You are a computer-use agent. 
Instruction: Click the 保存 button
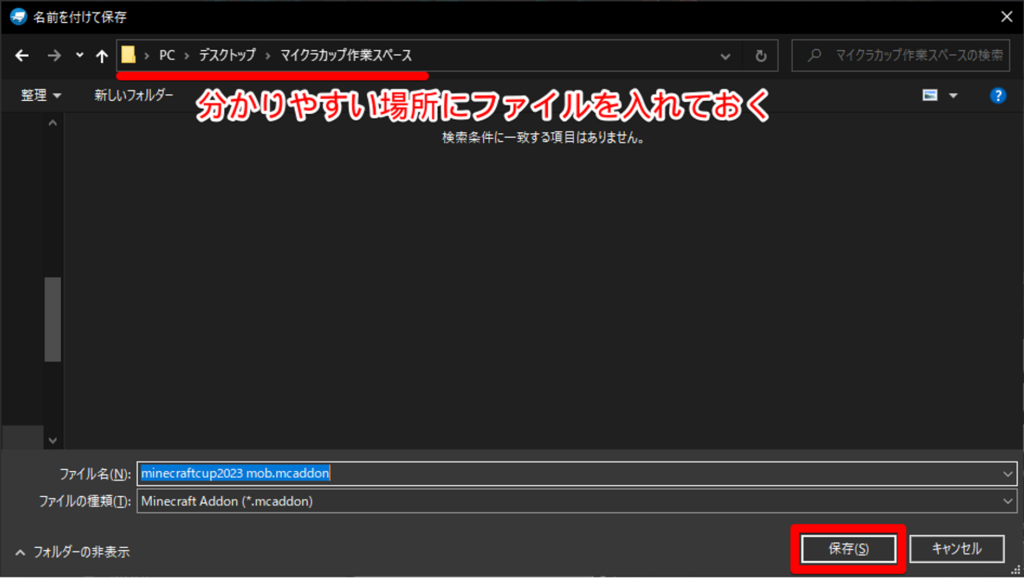click(x=848, y=549)
